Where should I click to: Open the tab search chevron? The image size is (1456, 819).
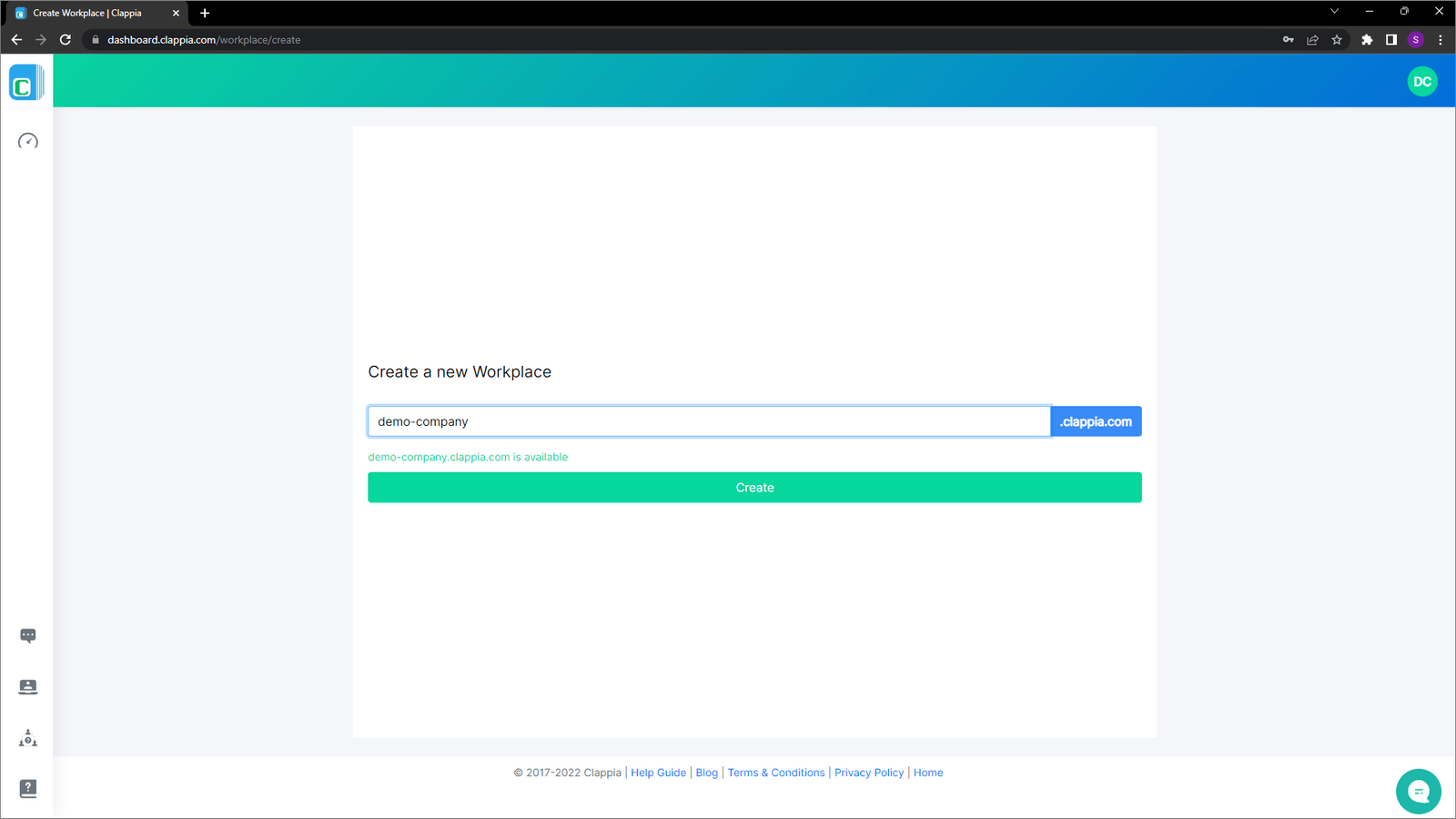pos(1333,11)
